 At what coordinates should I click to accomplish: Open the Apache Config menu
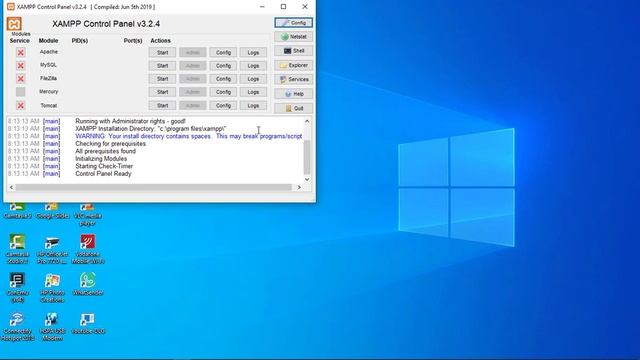[x=223, y=52]
